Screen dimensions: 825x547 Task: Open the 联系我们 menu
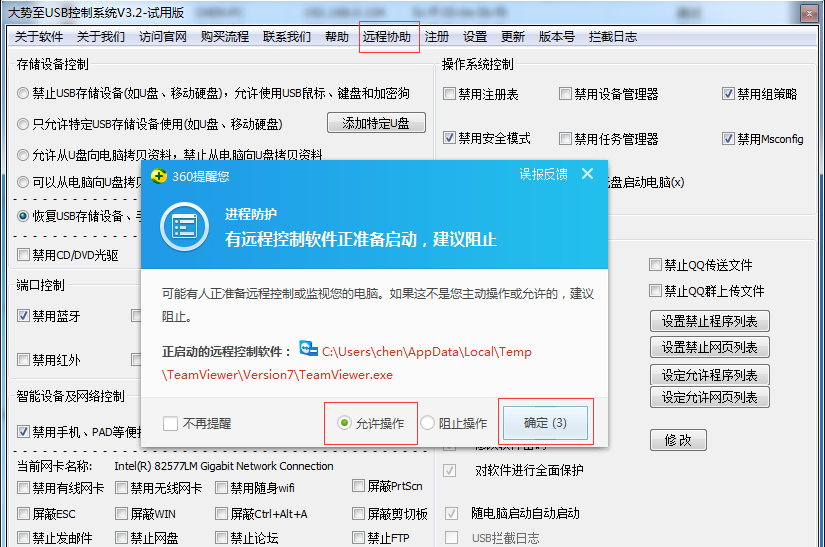[287, 37]
